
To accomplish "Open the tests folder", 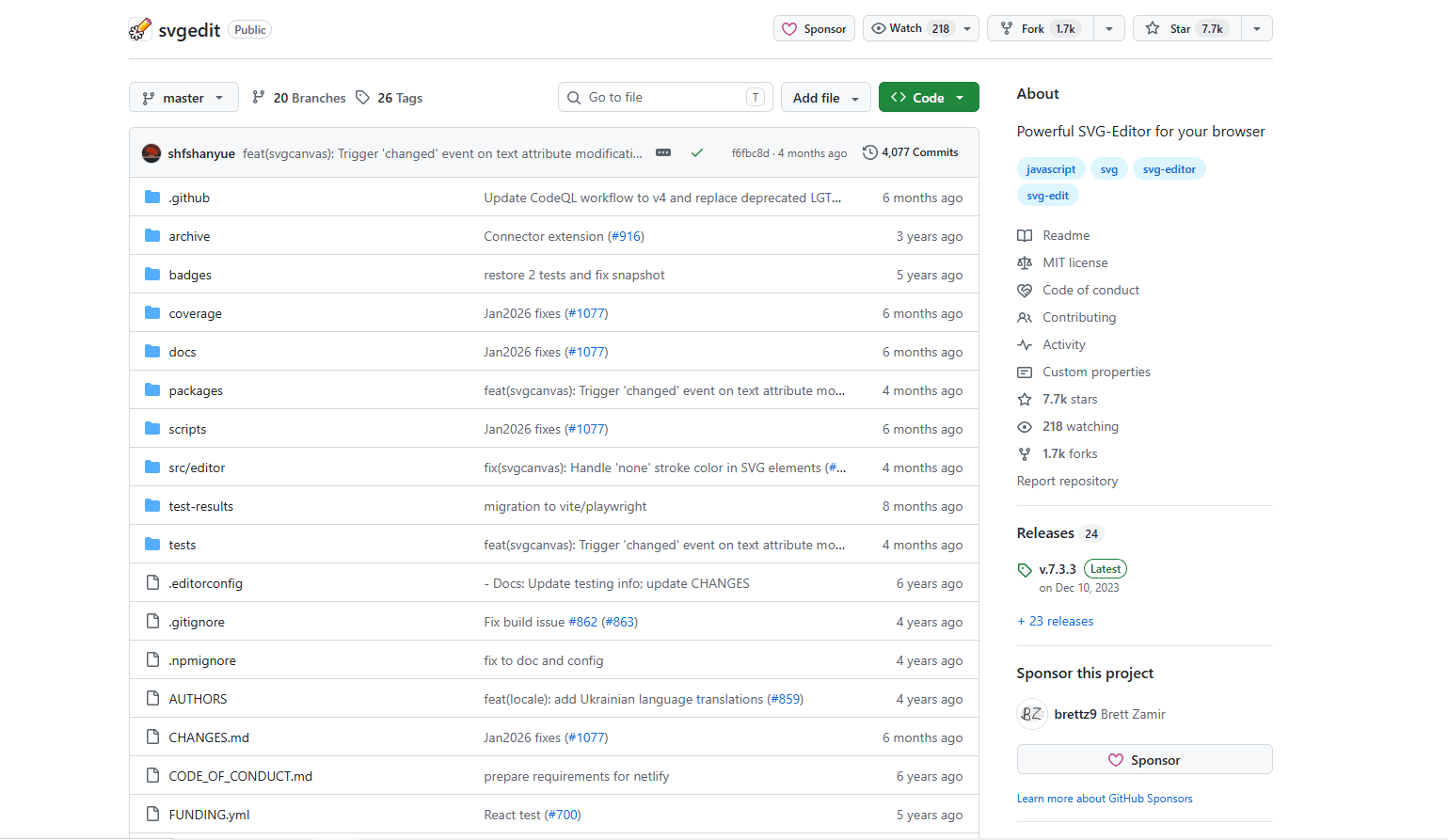I will point(183,545).
